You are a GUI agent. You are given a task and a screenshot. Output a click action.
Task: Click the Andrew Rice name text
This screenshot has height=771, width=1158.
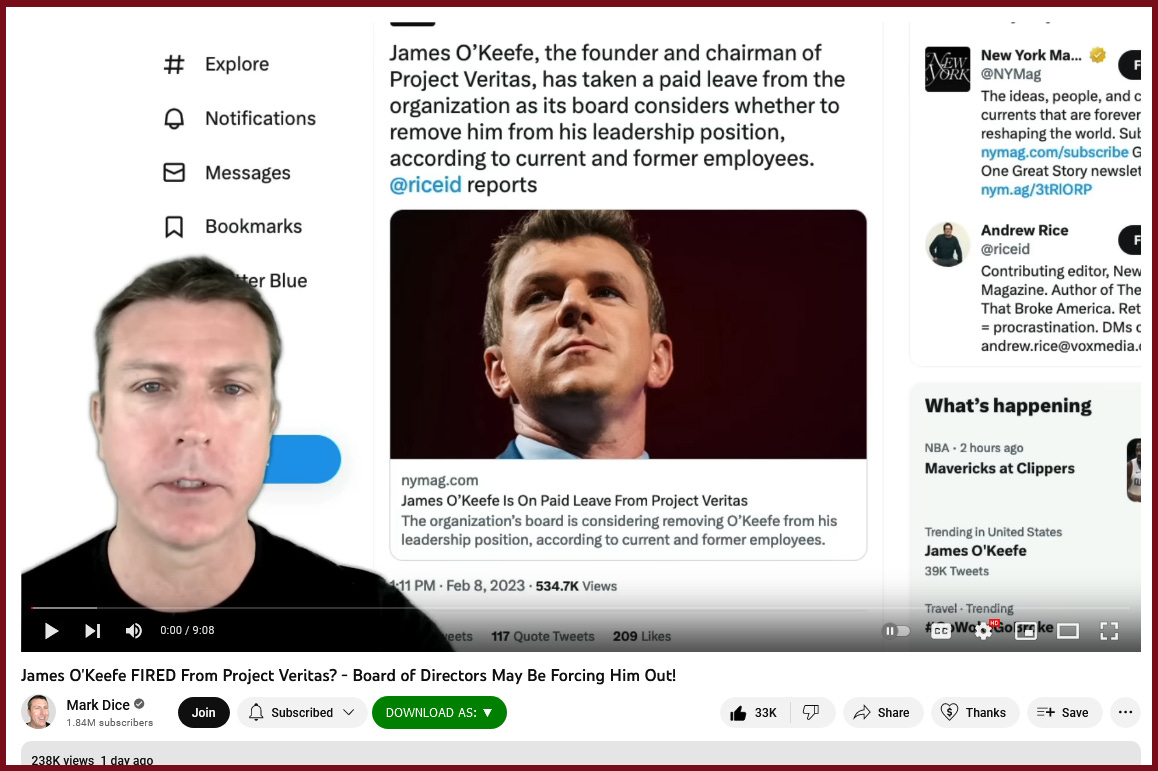[1024, 230]
